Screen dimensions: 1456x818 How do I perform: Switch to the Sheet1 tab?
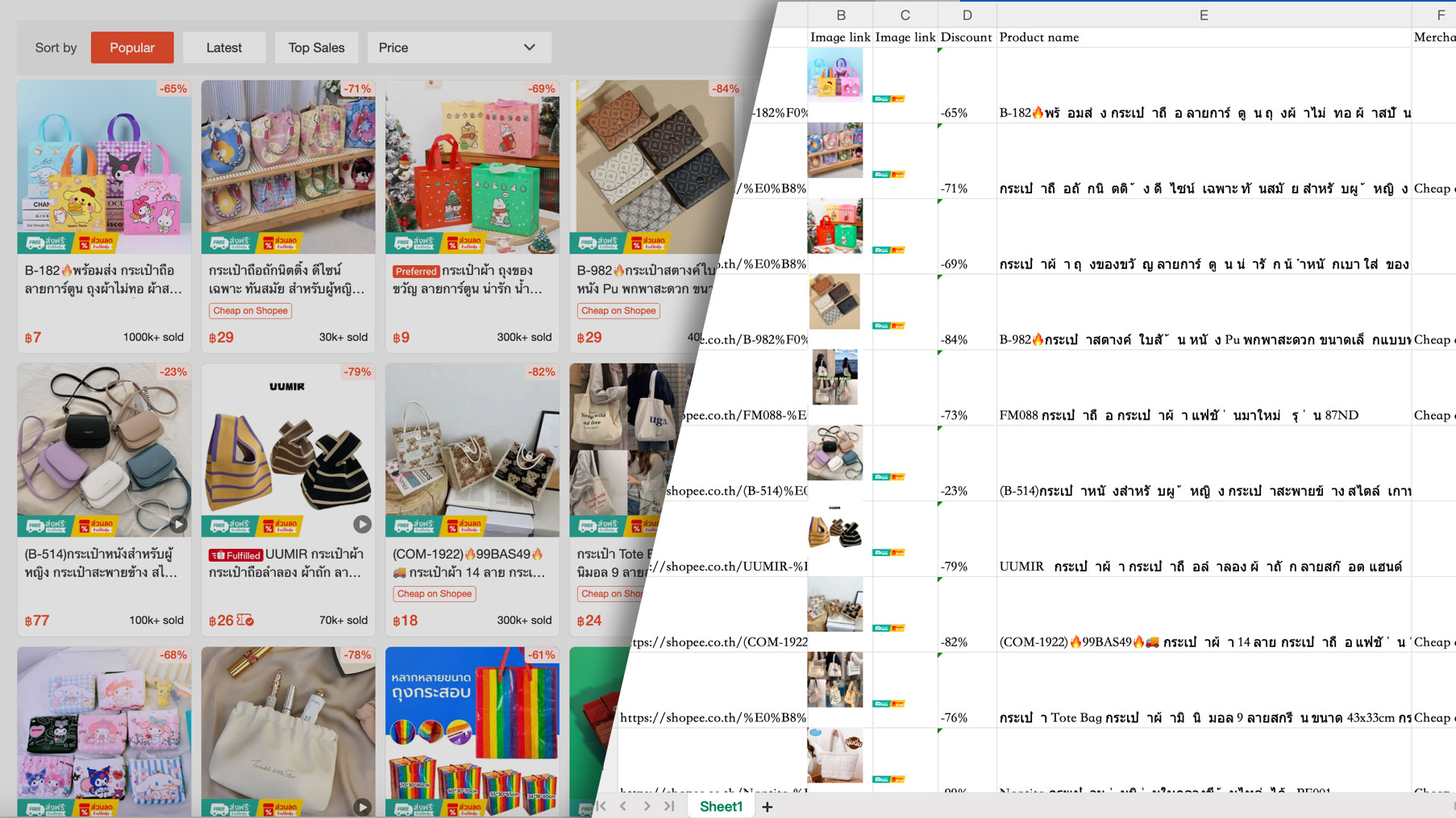point(721,807)
